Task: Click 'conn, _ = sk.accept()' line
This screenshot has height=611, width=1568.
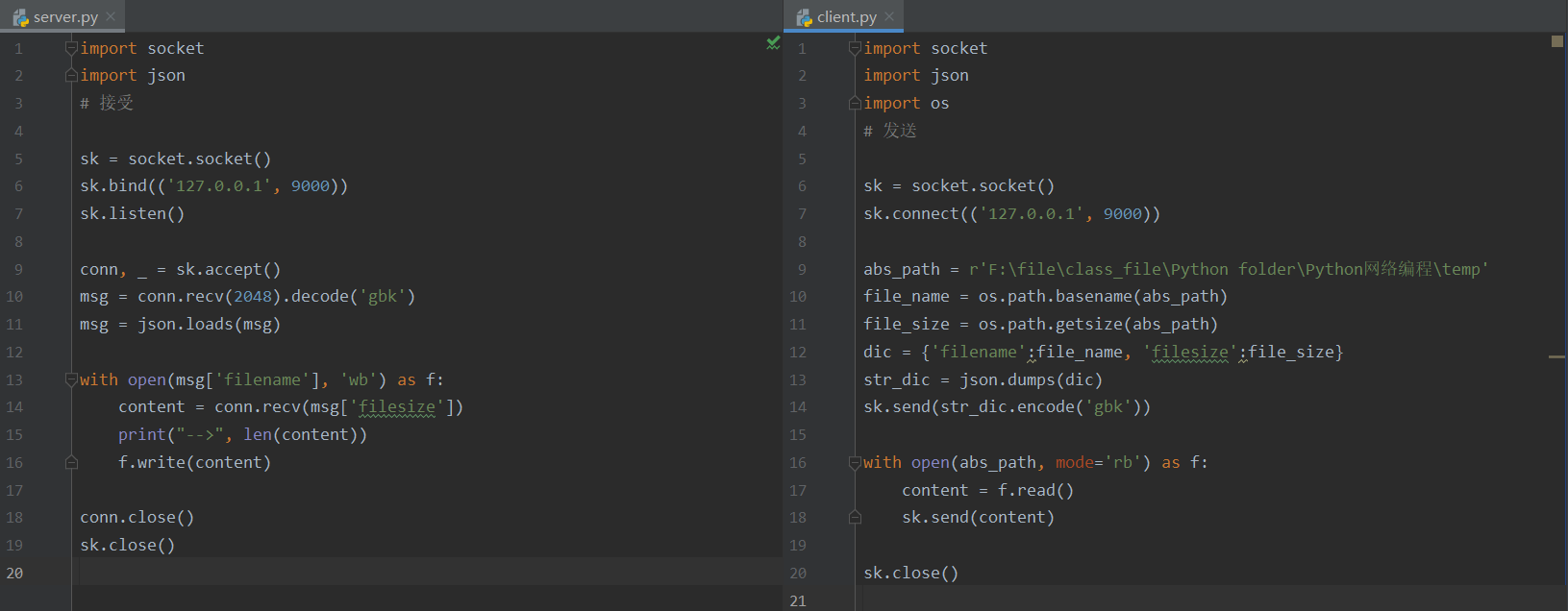Action: tap(181, 269)
